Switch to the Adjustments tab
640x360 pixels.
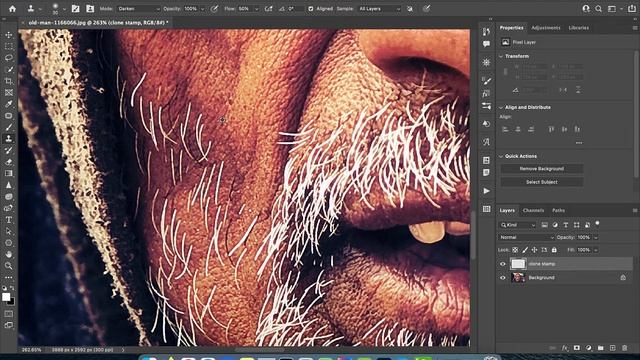[545, 28]
